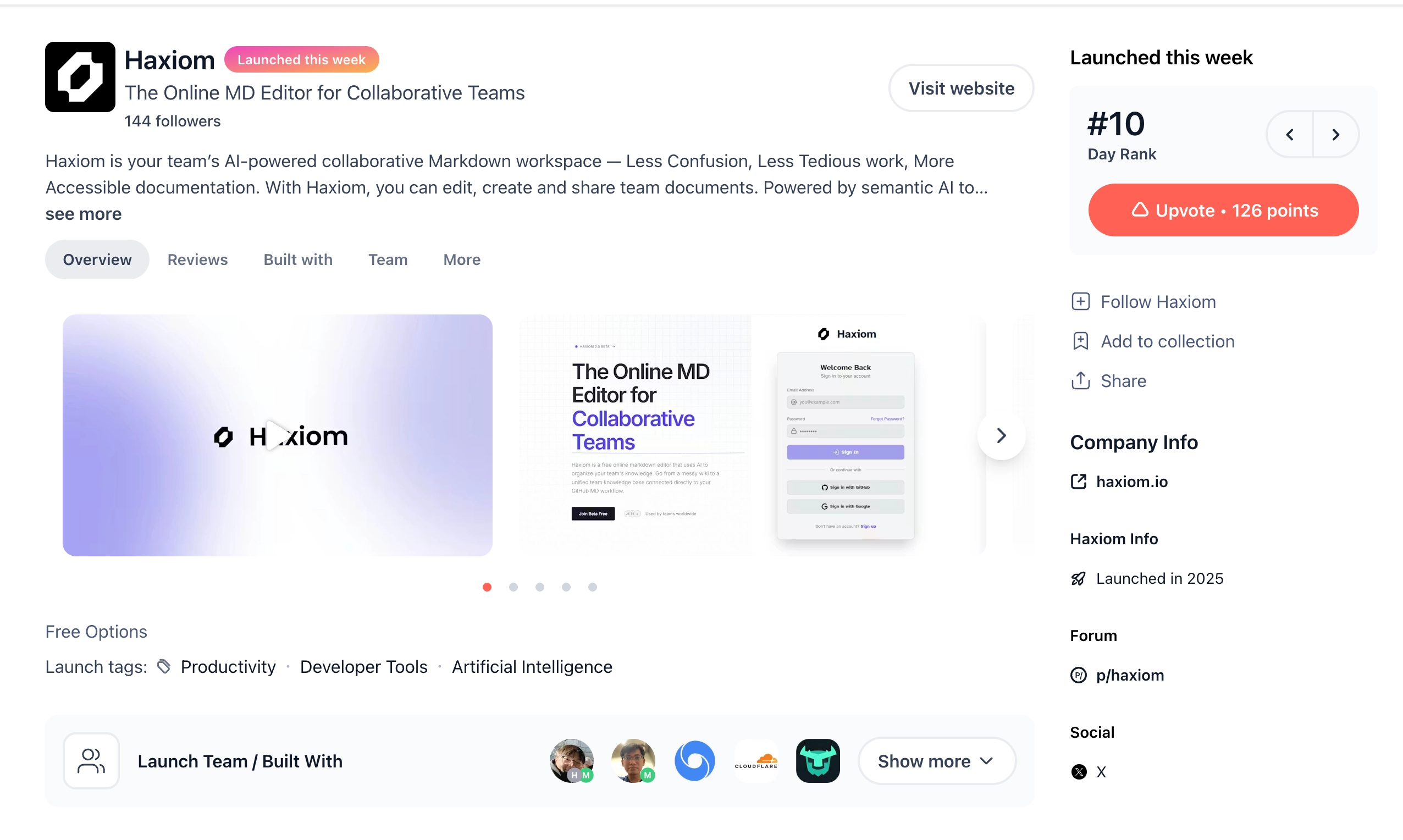Viewport: 1403px width, 840px height.
Task: Advance gallery with right chevron arrow
Action: click(x=1001, y=436)
